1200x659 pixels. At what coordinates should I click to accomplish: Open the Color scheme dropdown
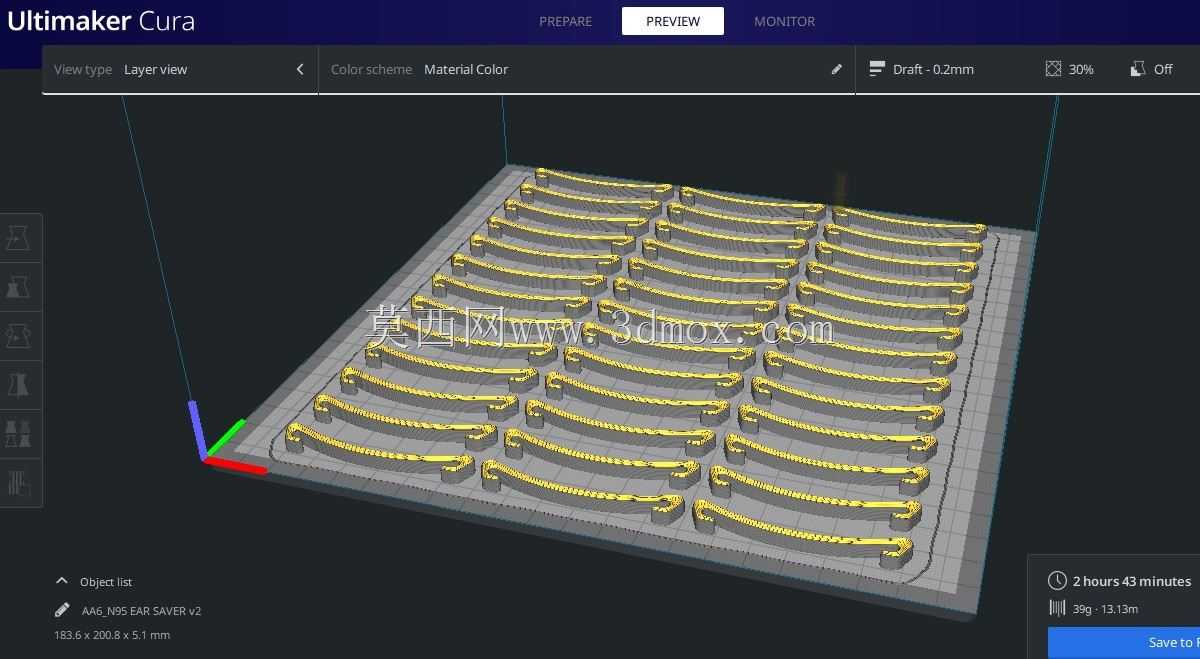(587, 69)
